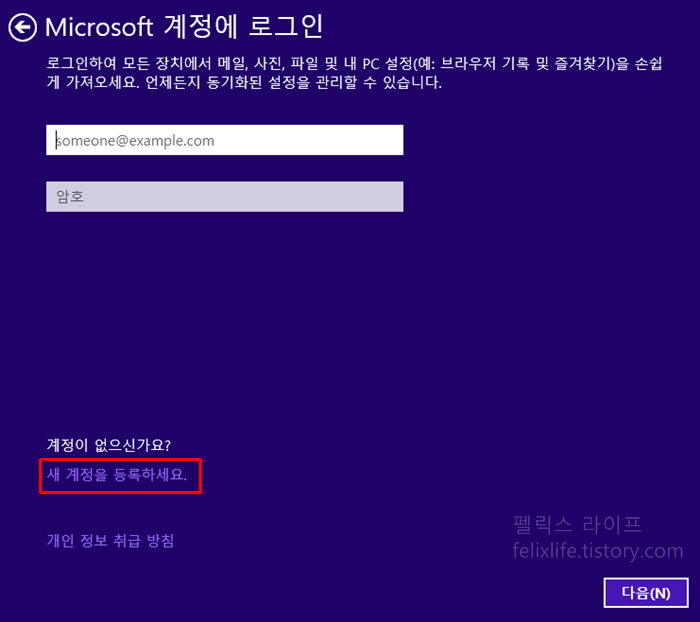Go back using the circled arrow icon

[x=22, y=28]
